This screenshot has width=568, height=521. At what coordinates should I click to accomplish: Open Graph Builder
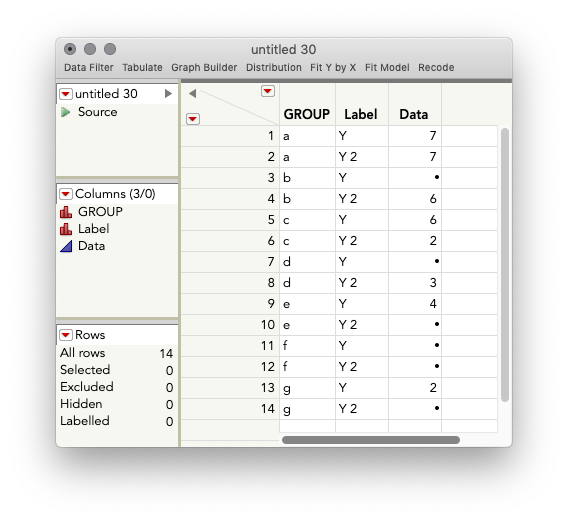click(x=204, y=67)
